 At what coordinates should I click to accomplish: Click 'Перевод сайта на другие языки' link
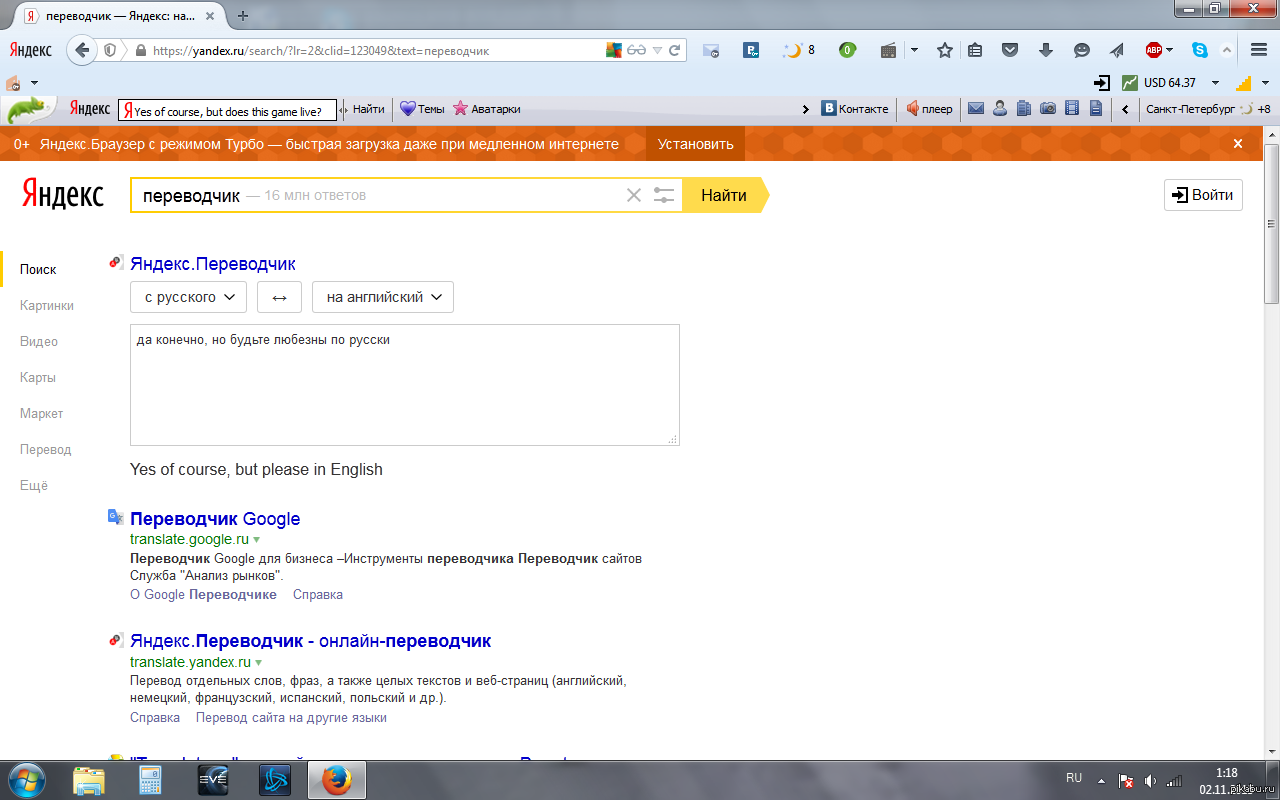coord(291,717)
